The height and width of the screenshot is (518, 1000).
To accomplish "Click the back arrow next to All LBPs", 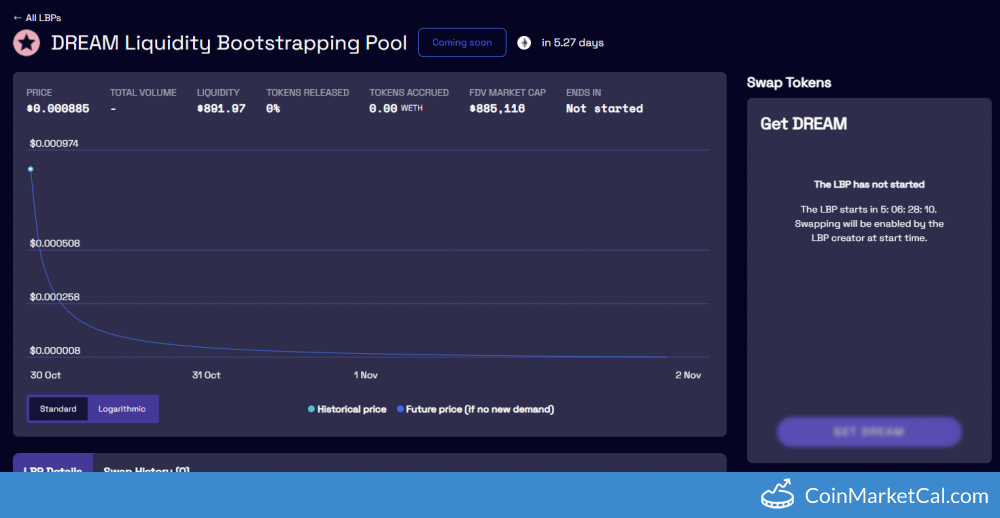I will click(x=17, y=18).
